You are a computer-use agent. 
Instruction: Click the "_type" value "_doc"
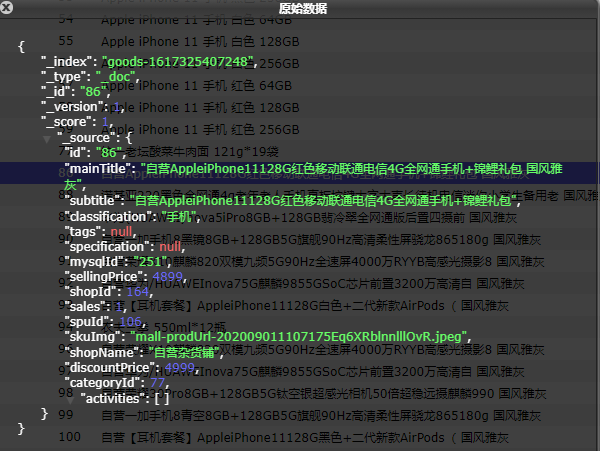pyautogui.click(x=117, y=77)
